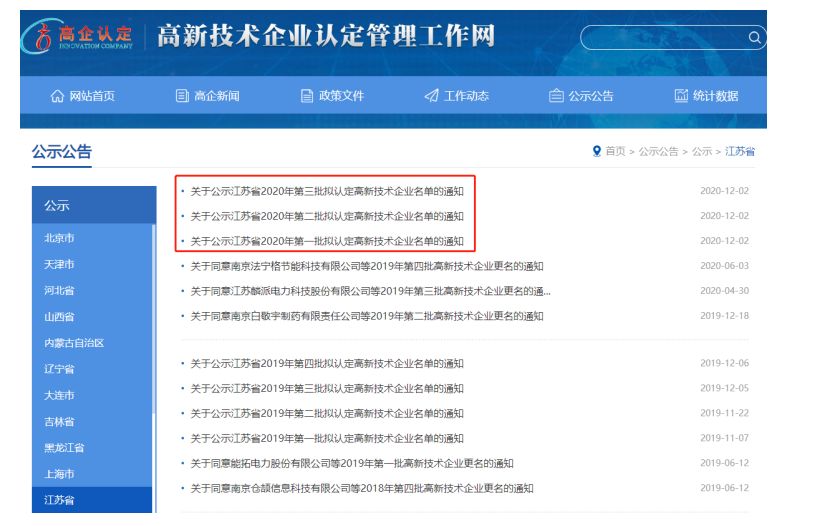The image size is (819, 526).
Task: Open 江苏省2019年第三批拟认定 notice
Action: coord(327,389)
